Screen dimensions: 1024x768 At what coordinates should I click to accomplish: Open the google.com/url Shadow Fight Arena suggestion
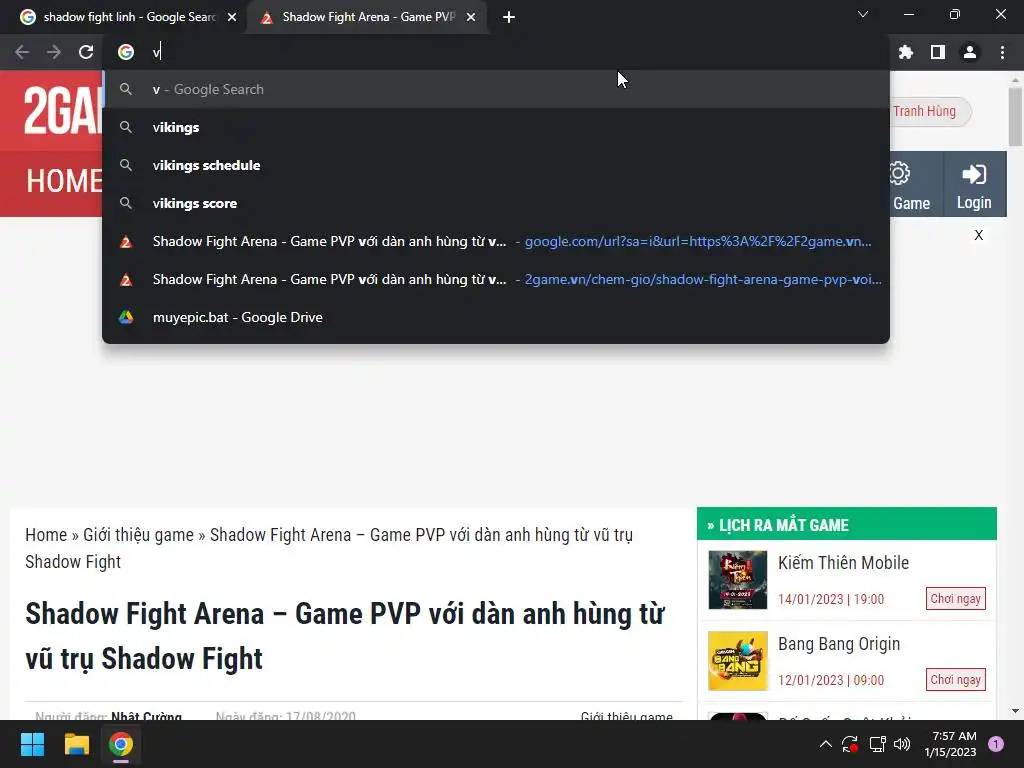[496, 241]
